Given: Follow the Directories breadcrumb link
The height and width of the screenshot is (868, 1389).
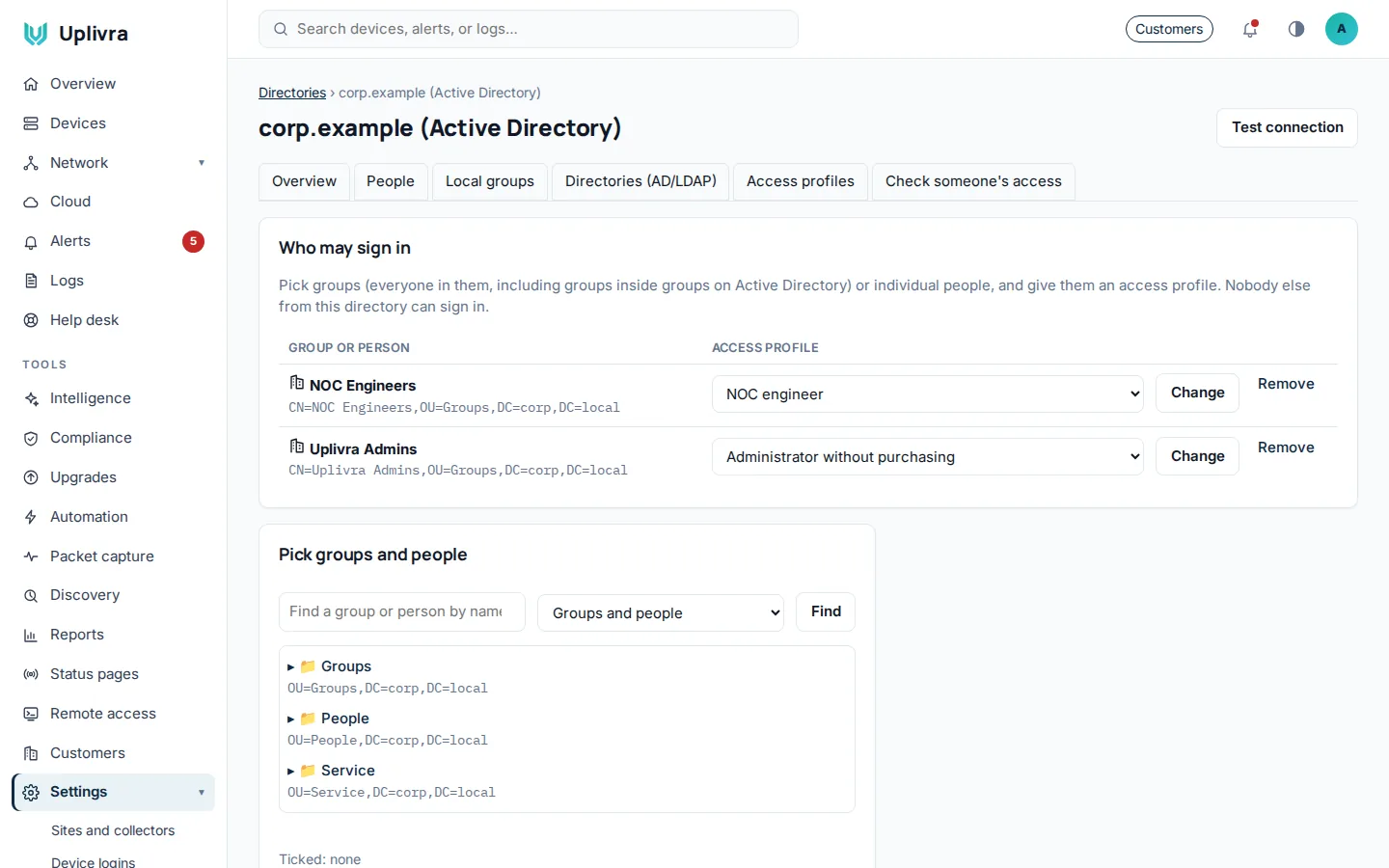Looking at the screenshot, I should pos(292,93).
